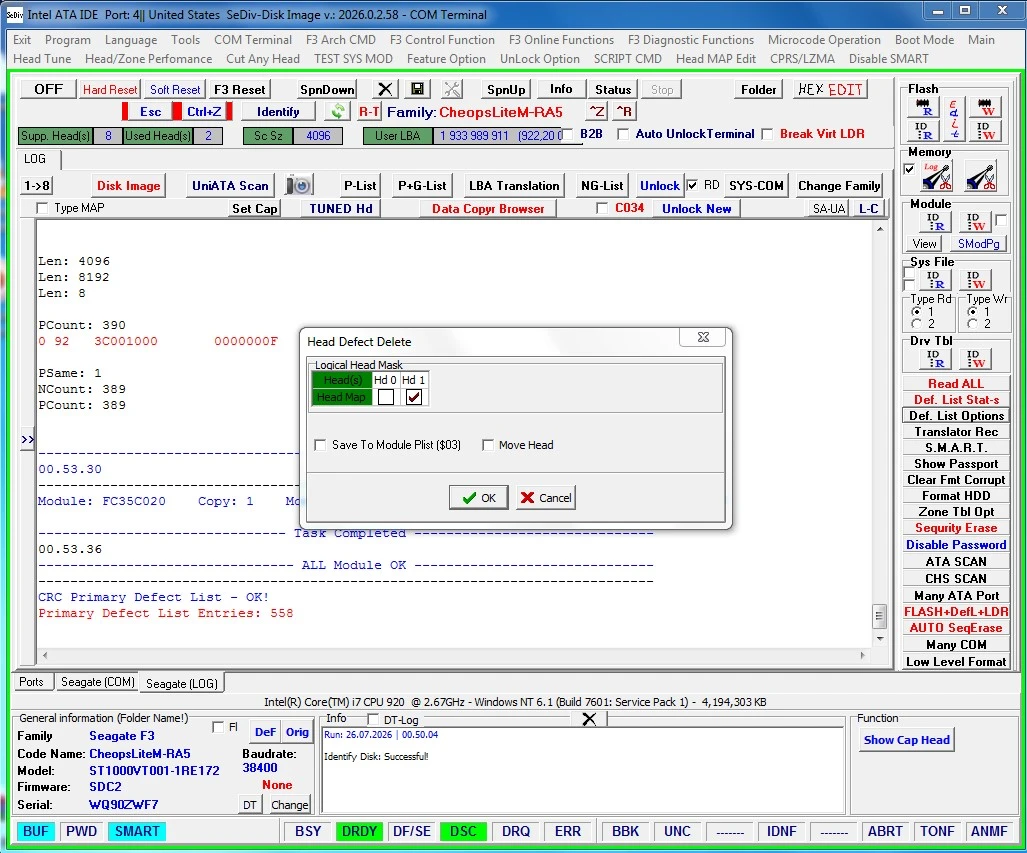Click the Sys File ID read icon
The width and height of the screenshot is (1027, 853).
pos(935,280)
